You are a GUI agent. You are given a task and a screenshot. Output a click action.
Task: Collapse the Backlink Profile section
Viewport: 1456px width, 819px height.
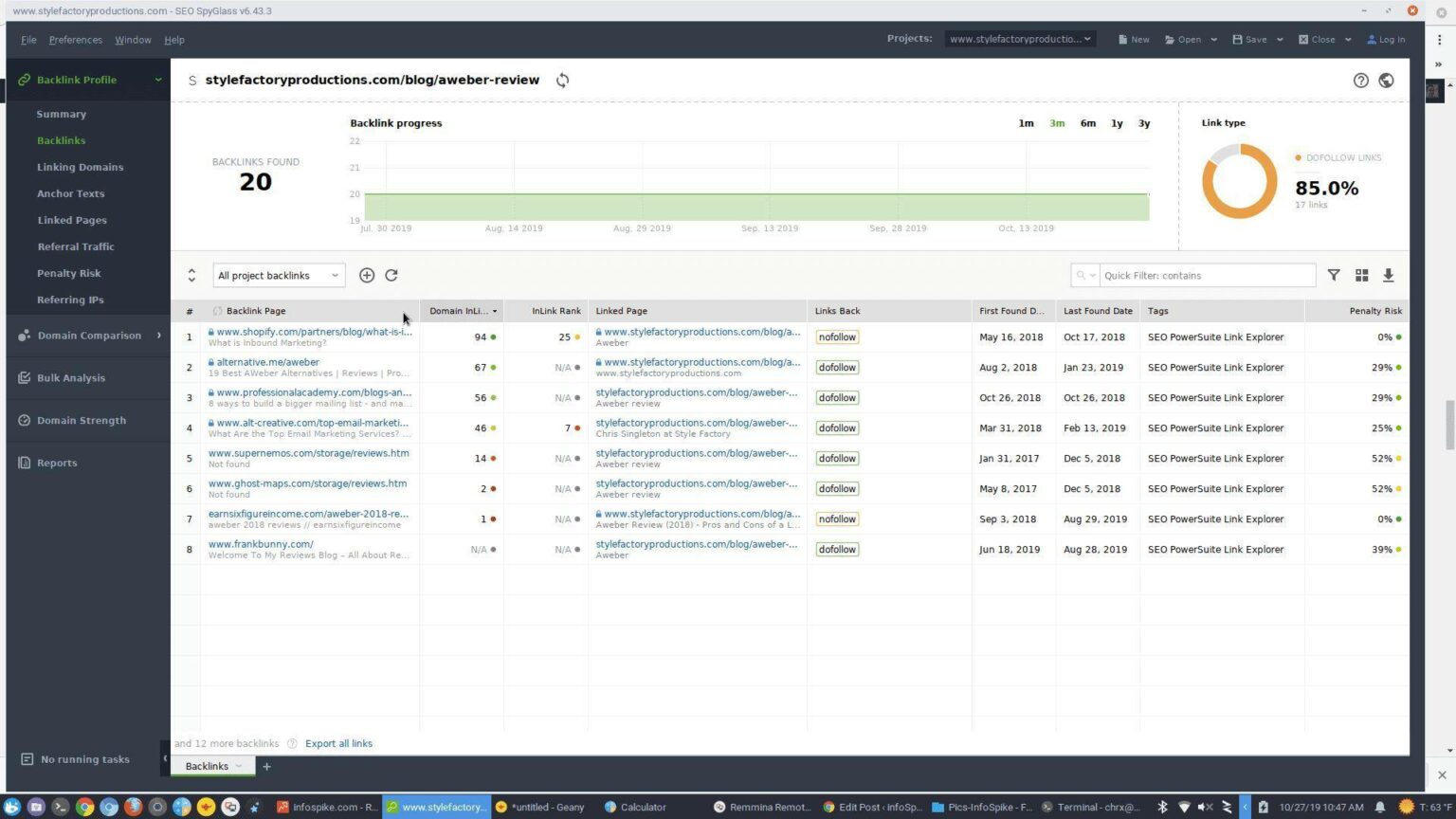coord(157,80)
